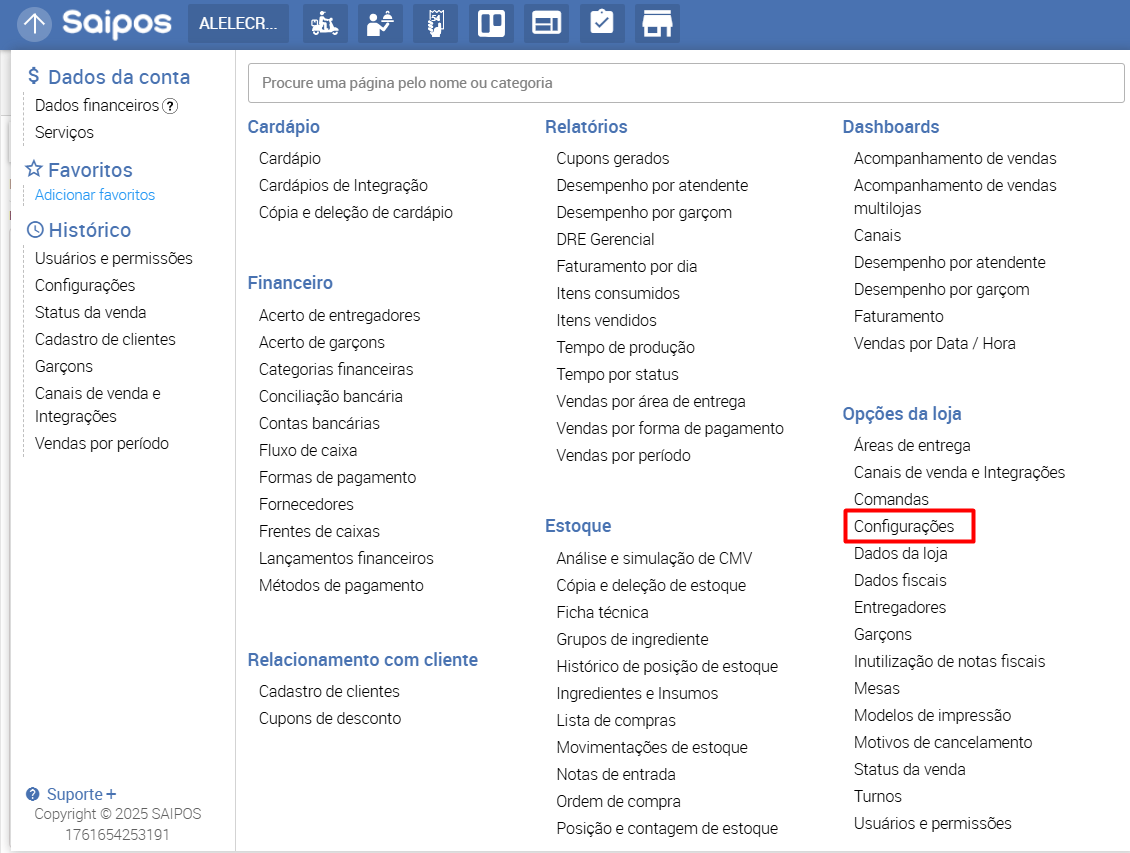Click the cash register panel icon
The width and height of the screenshot is (1130, 853).
546,24
